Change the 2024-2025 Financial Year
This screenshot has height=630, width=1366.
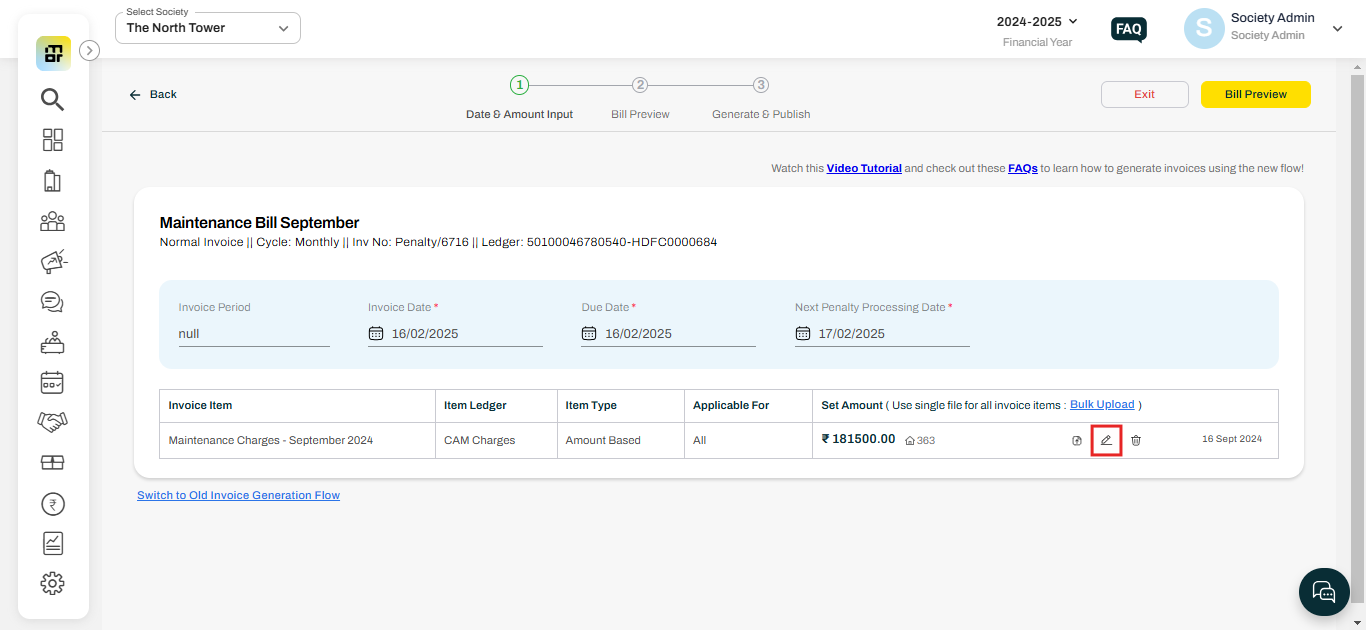coord(1037,21)
